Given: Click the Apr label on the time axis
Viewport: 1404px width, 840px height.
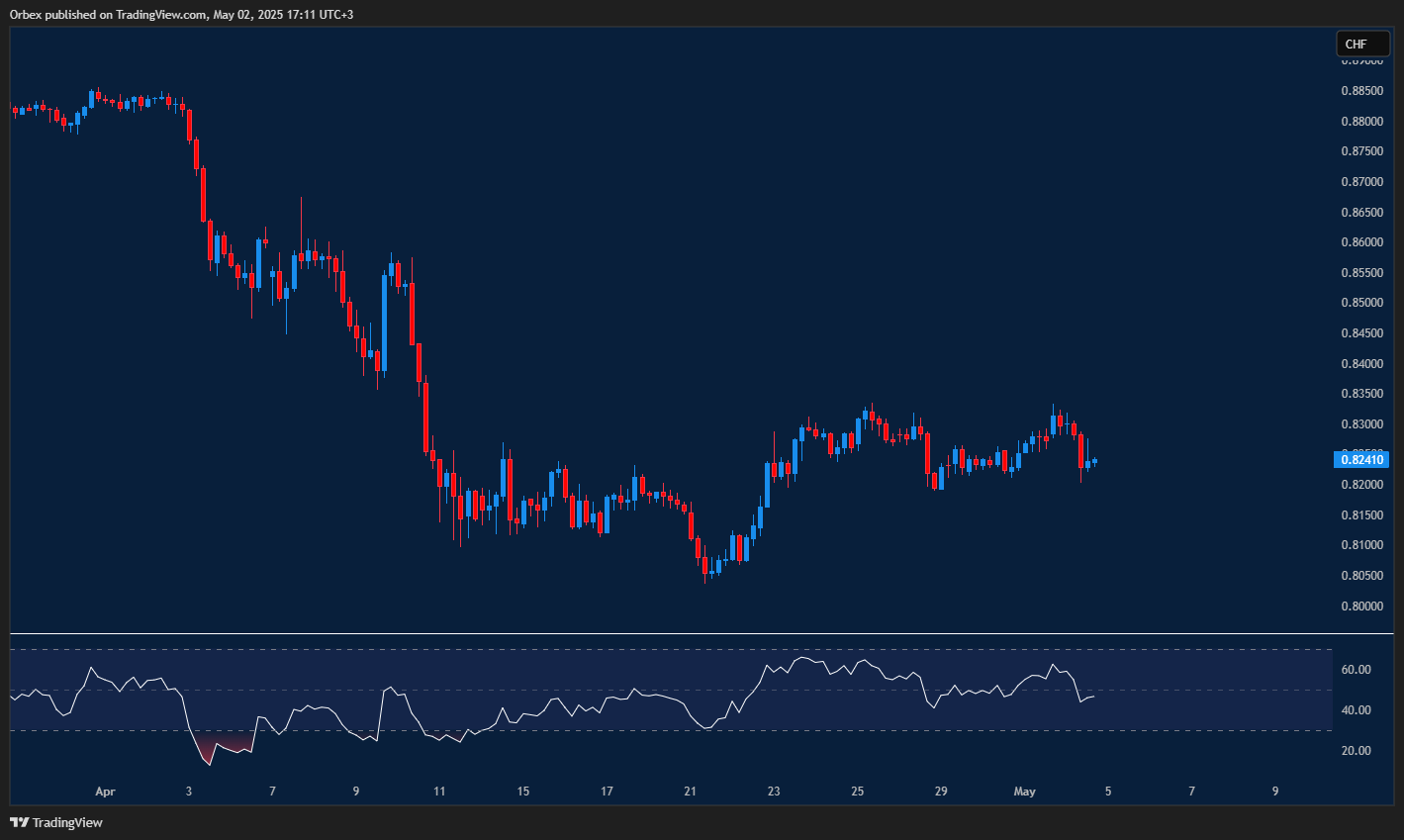Looking at the screenshot, I should (105, 792).
